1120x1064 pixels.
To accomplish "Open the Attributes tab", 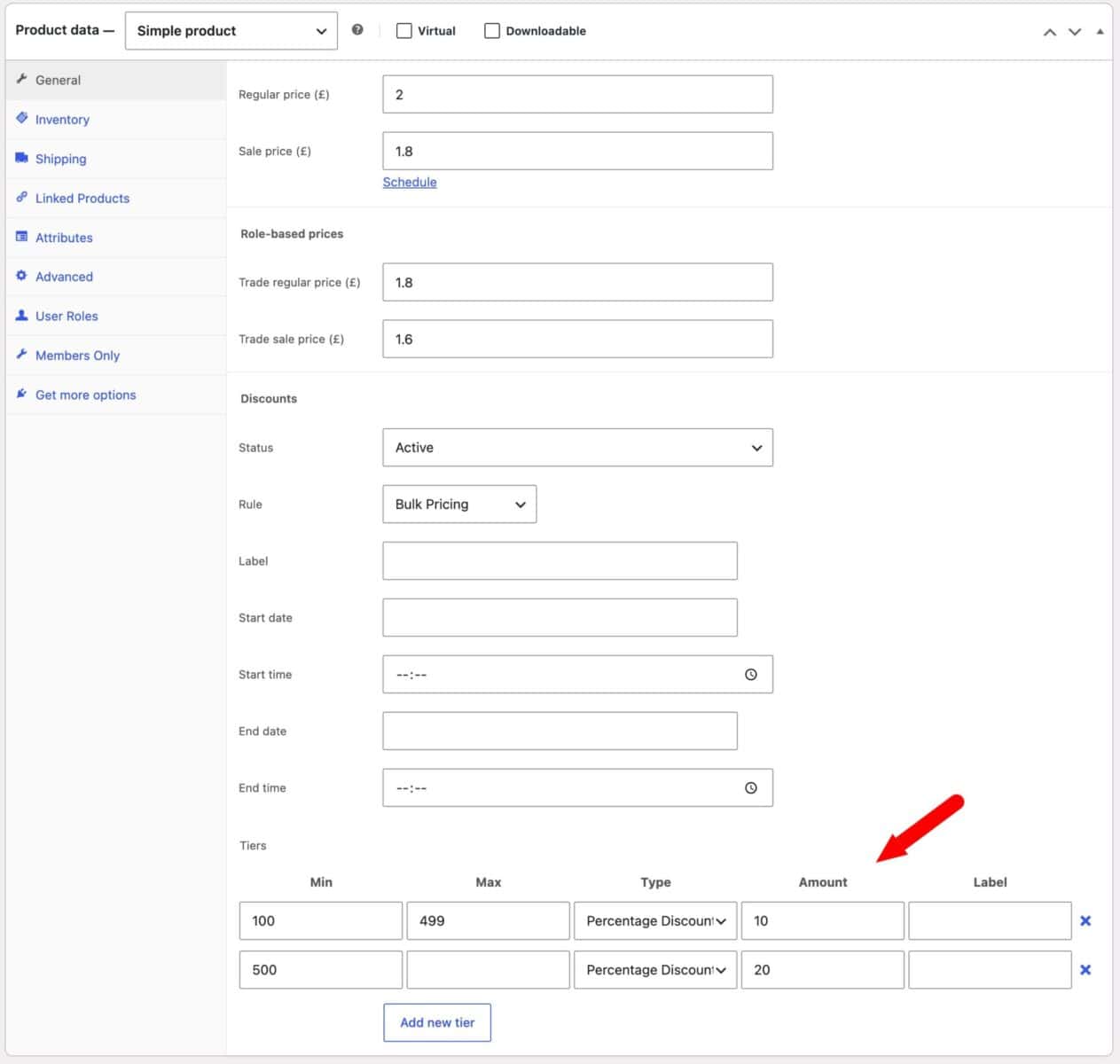I will point(116,238).
